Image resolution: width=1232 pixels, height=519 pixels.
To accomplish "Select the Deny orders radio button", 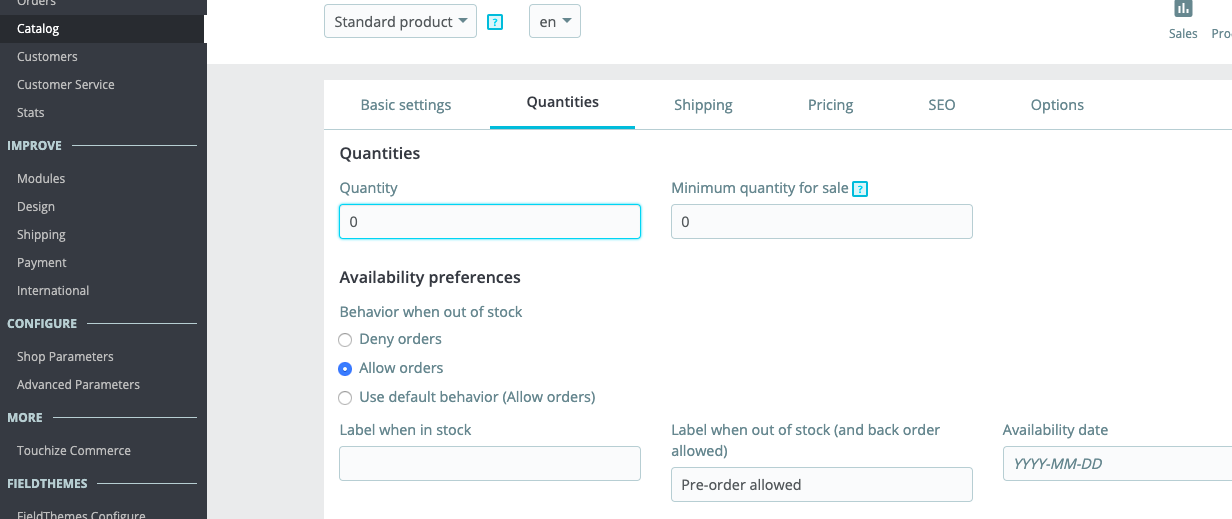I will (345, 340).
